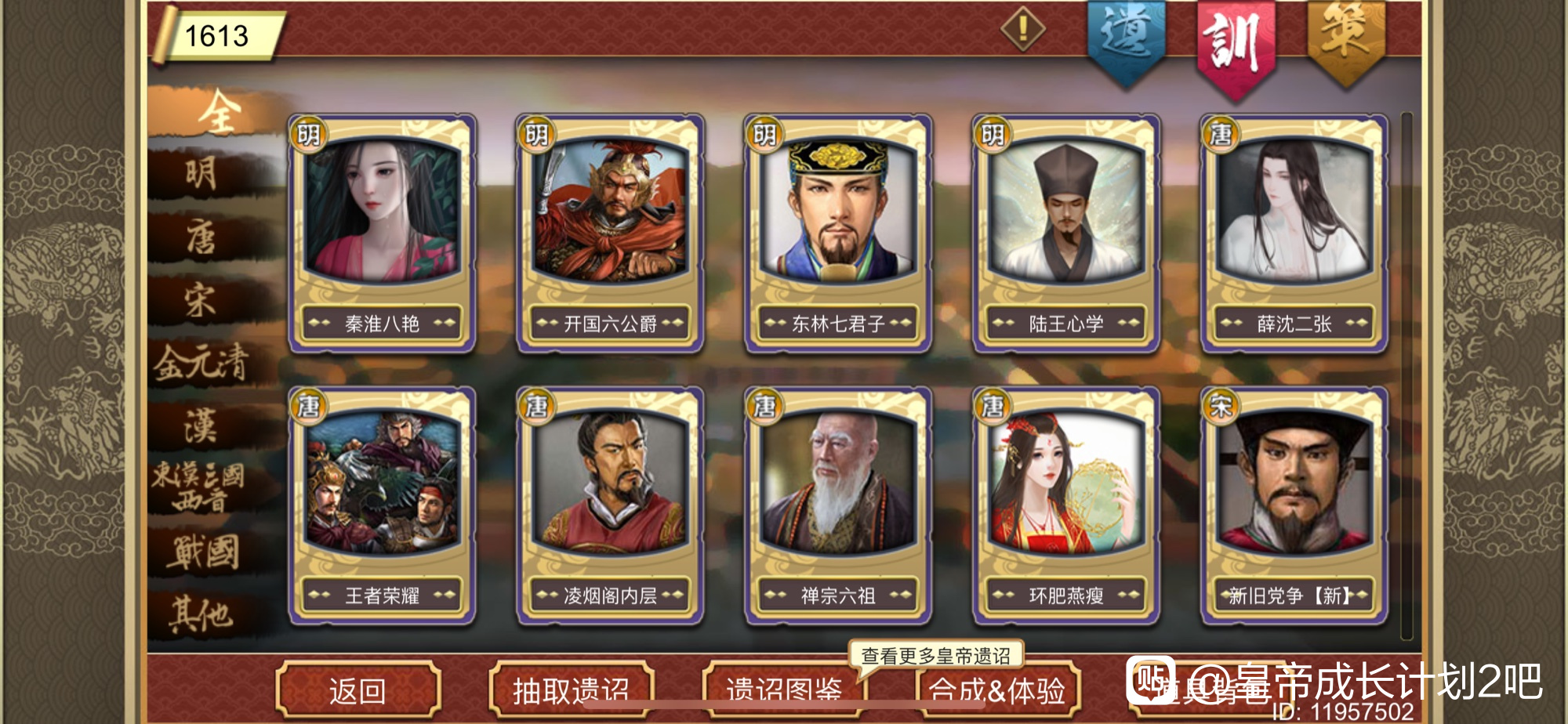The image size is (1568, 724).
Task: Filter by the 唐 dynasty tab
Action: point(202,237)
